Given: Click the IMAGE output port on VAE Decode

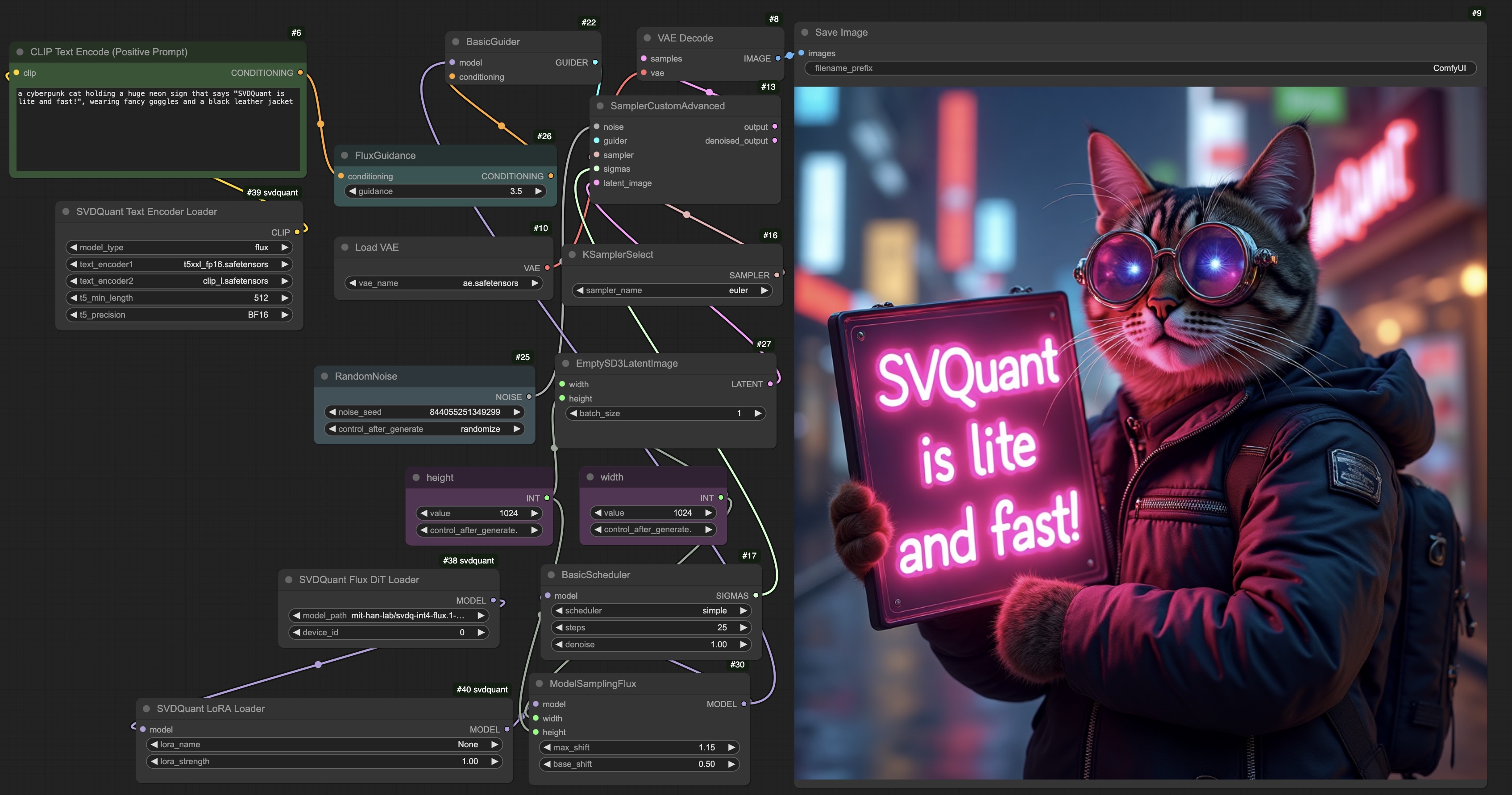Looking at the screenshot, I should [778, 59].
